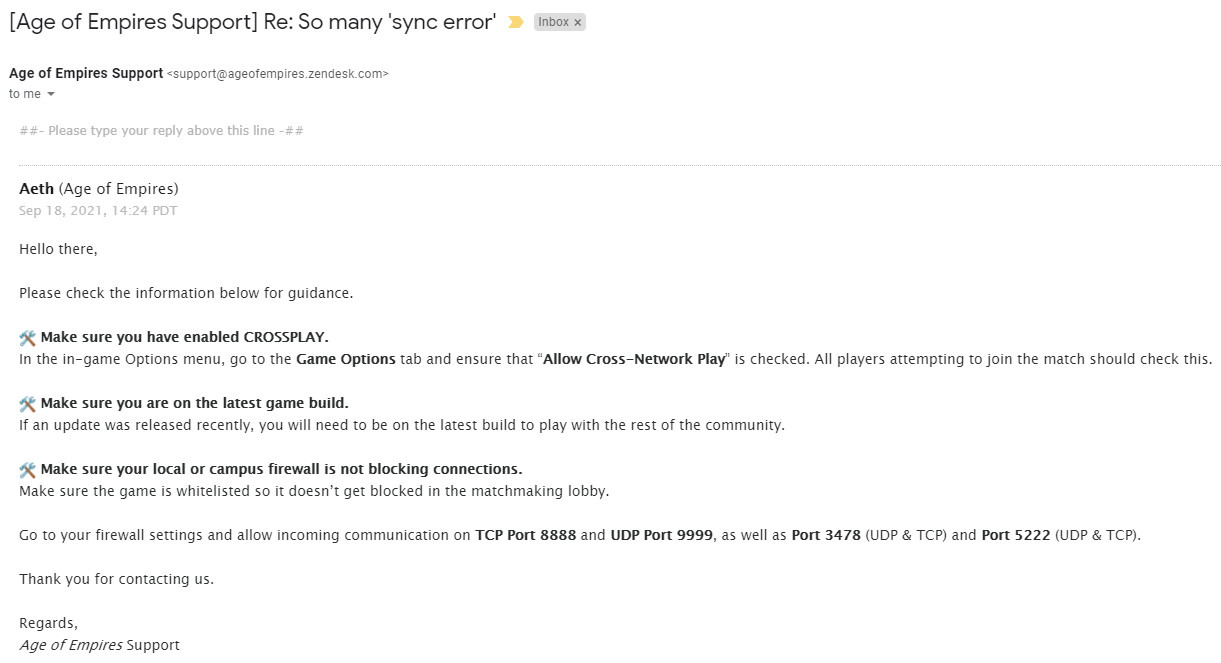Click italic Age of Empires signature text
Screen dimensions: 1221x663
pyautogui.click(x=70, y=645)
